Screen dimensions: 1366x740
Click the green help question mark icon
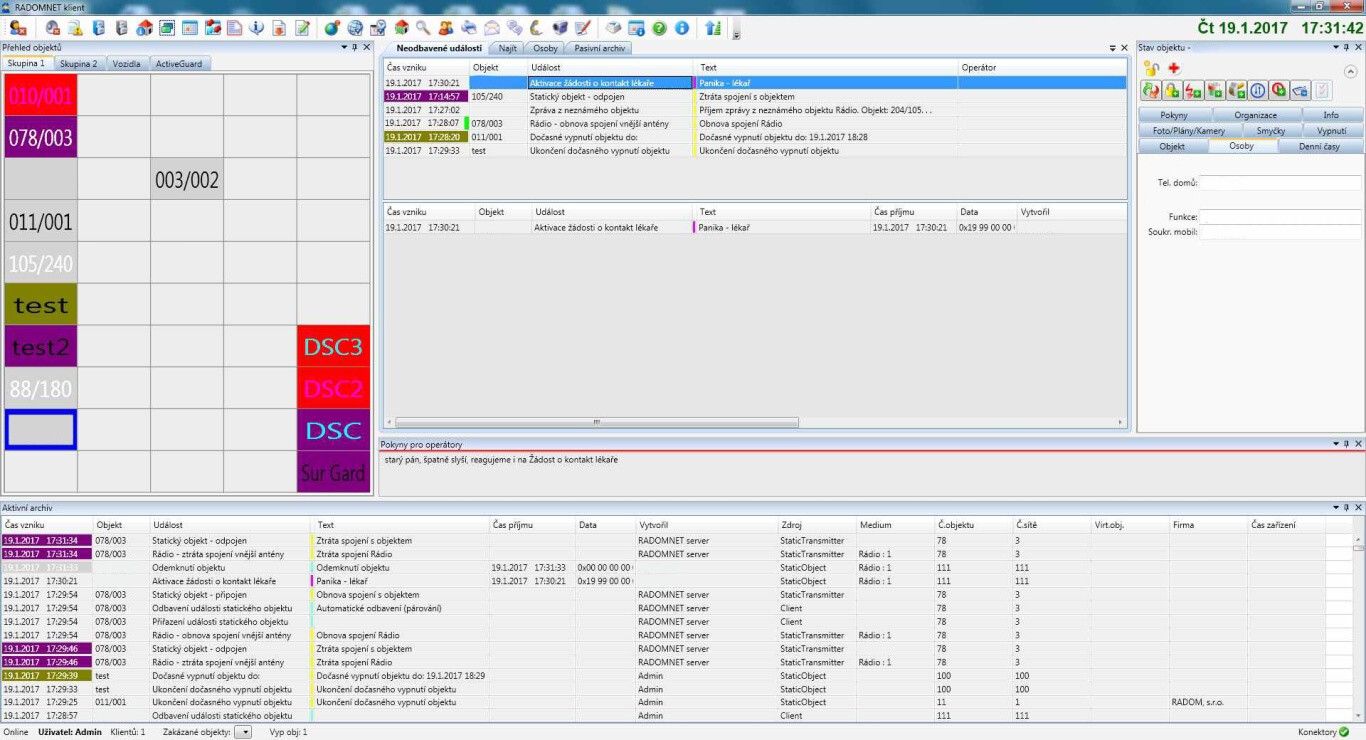[x=659, y=28]
